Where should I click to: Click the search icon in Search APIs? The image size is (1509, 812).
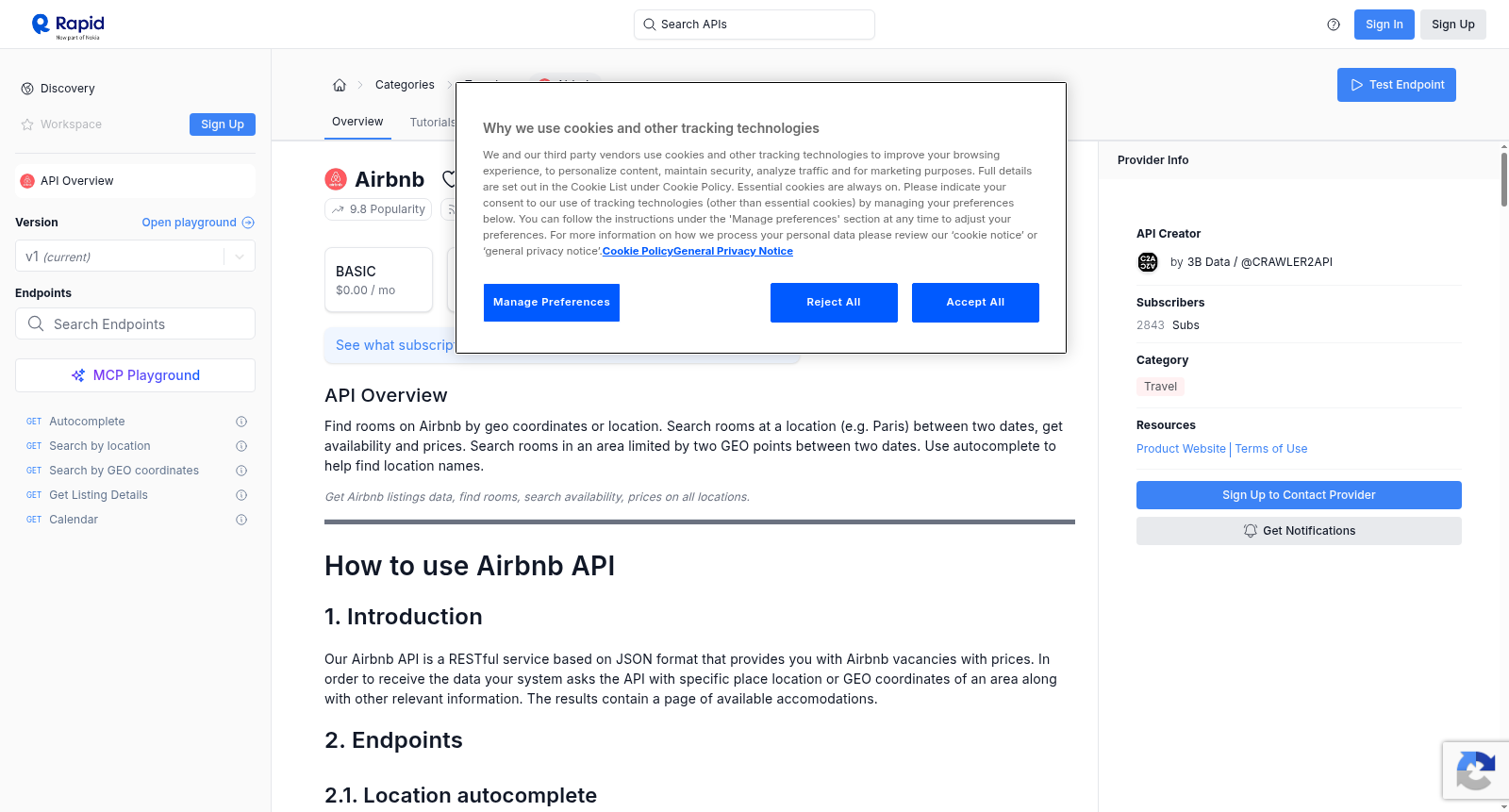[x=649, y=25]
